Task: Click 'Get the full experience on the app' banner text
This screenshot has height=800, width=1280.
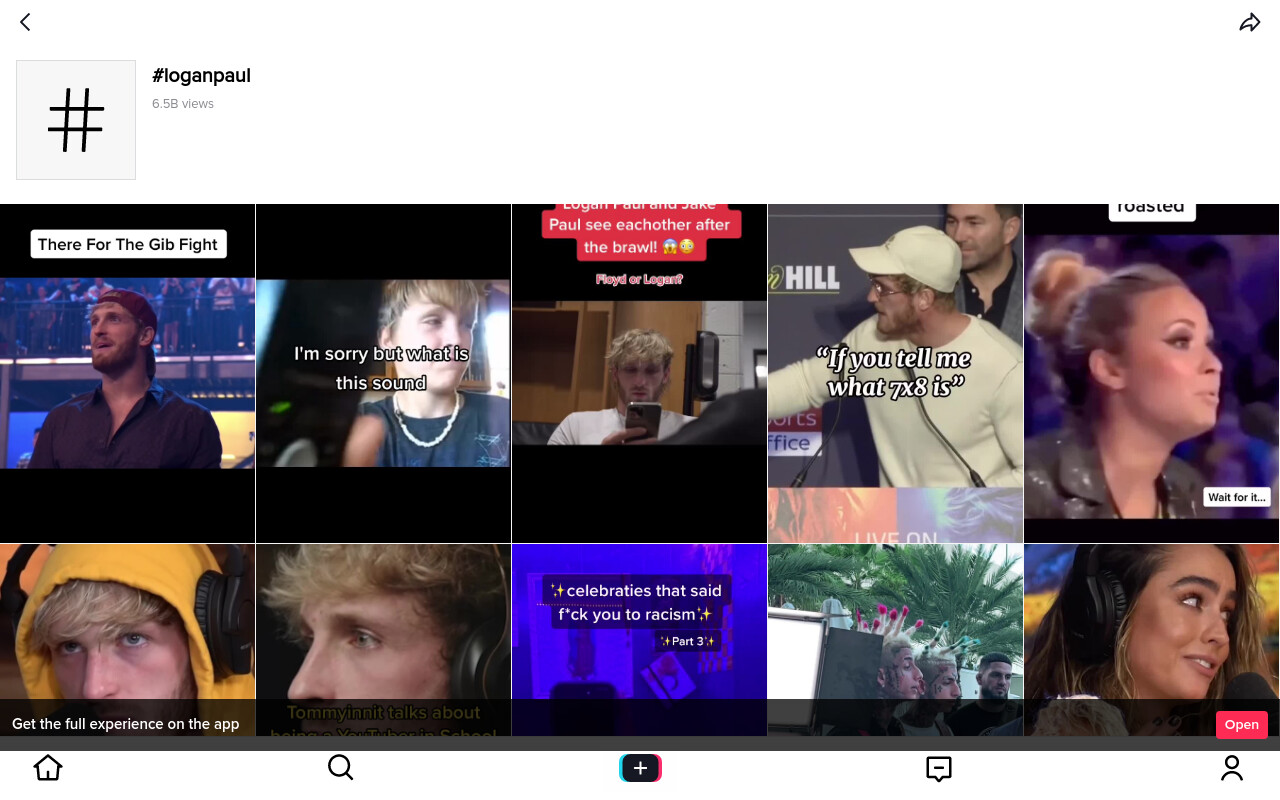Action: coord(126,724)
